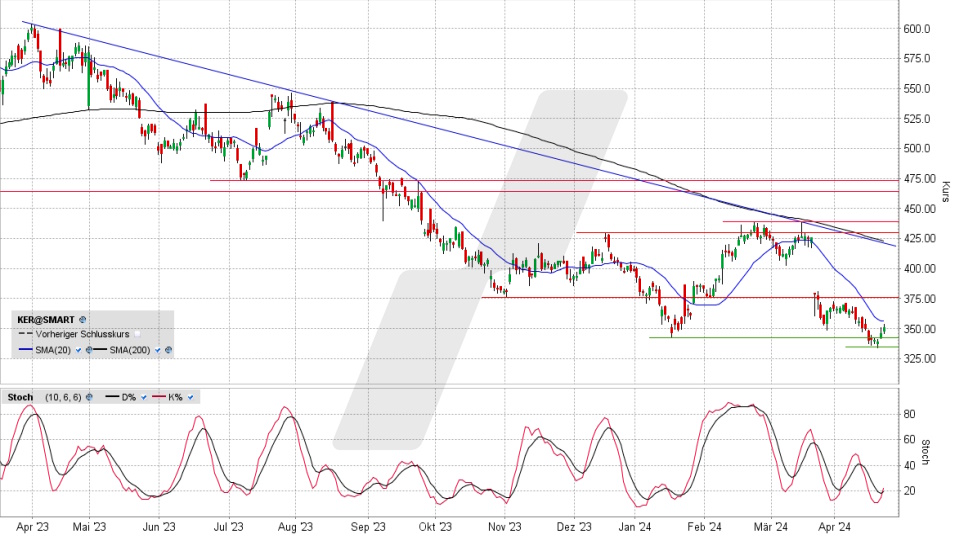Click the 600.0 price axis label
The image size is (960, 540).
pos(917,29)
